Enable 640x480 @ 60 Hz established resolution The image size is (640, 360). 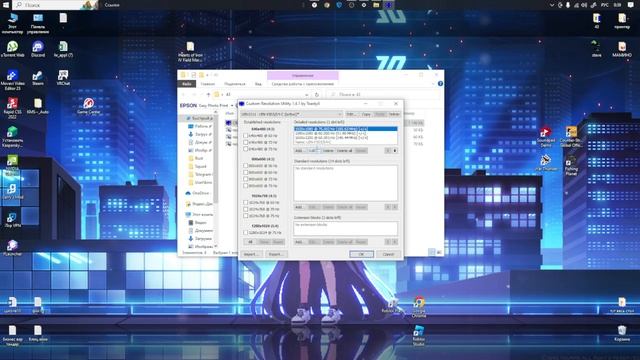[x=245, y=136]
